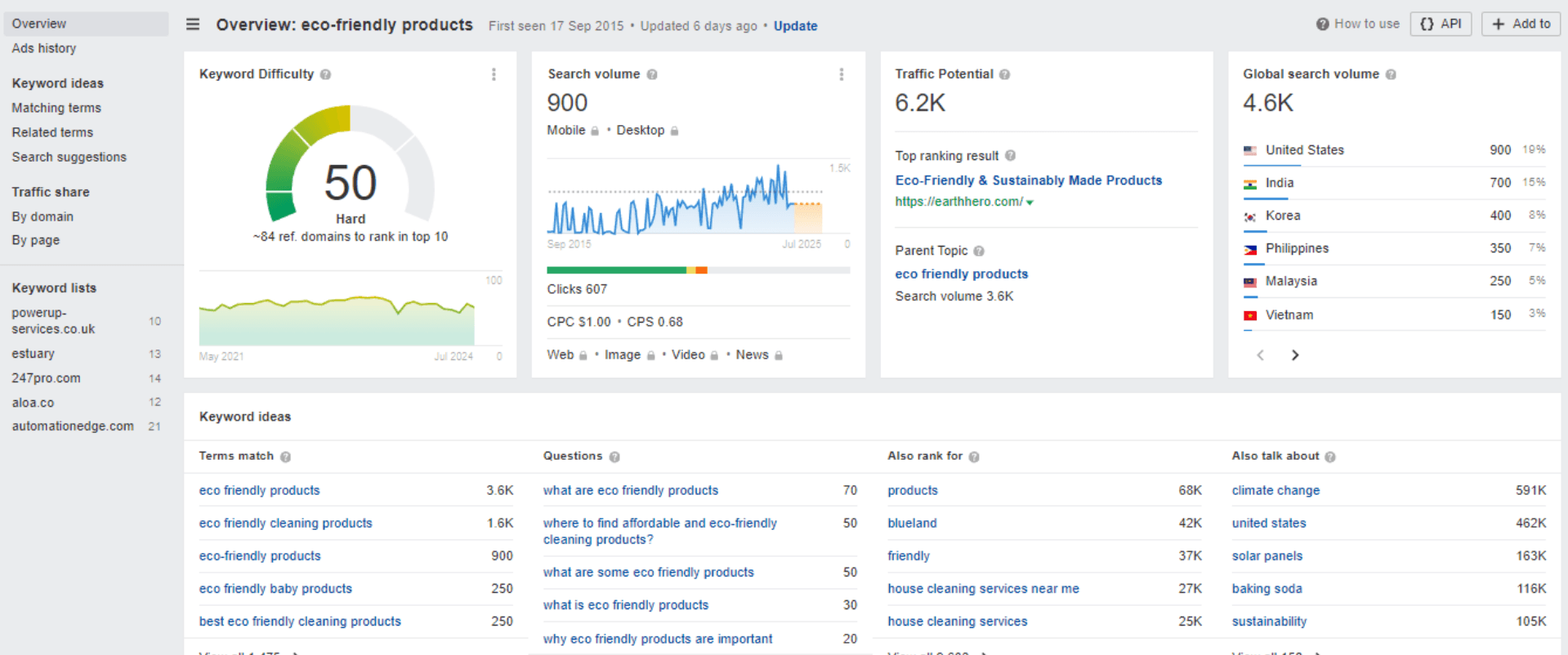The height and width of the screenshot is (655, 1568).
Task: Open Related terms in the sidebar
Action: click(x=52, y=132)
